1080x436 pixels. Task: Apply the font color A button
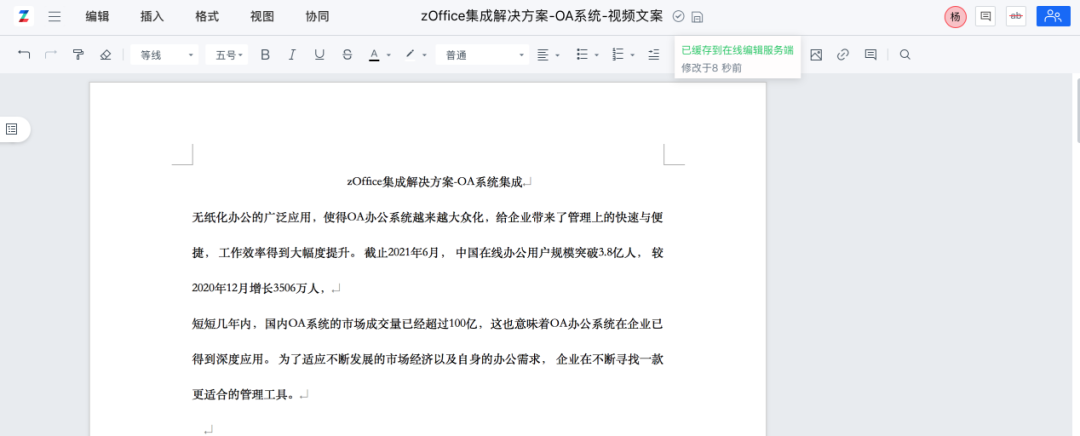pyautogui.click(x=374, y=54)
